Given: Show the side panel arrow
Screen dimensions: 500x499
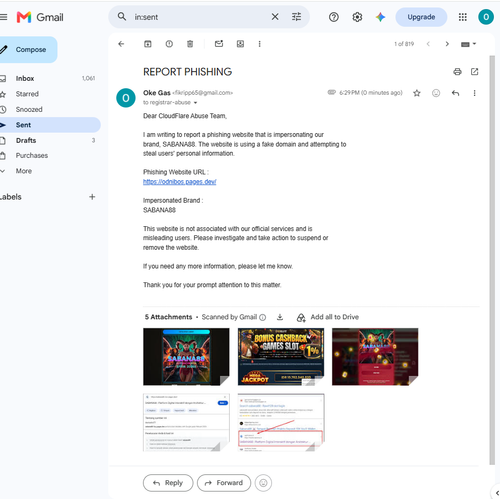Looking at the screenshot, I should click(496, 493).
